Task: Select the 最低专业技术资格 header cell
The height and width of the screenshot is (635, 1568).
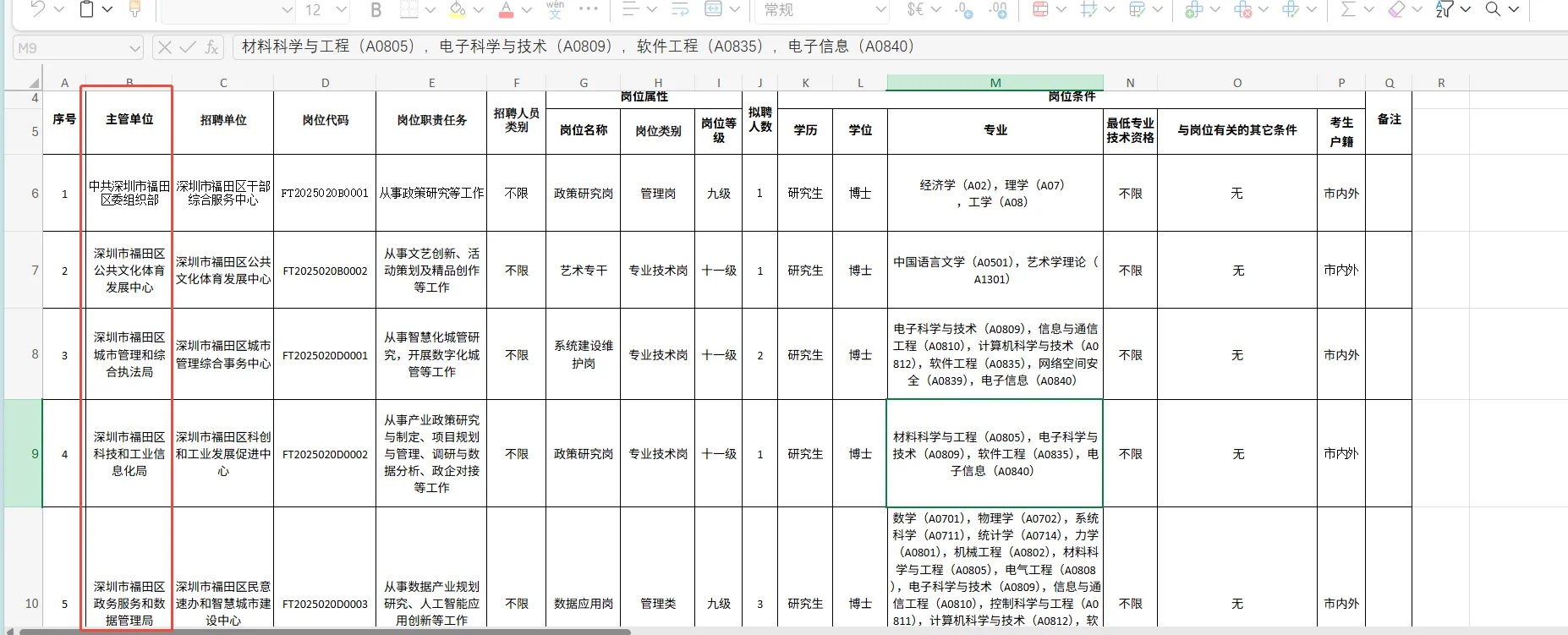Action: 1130,130
